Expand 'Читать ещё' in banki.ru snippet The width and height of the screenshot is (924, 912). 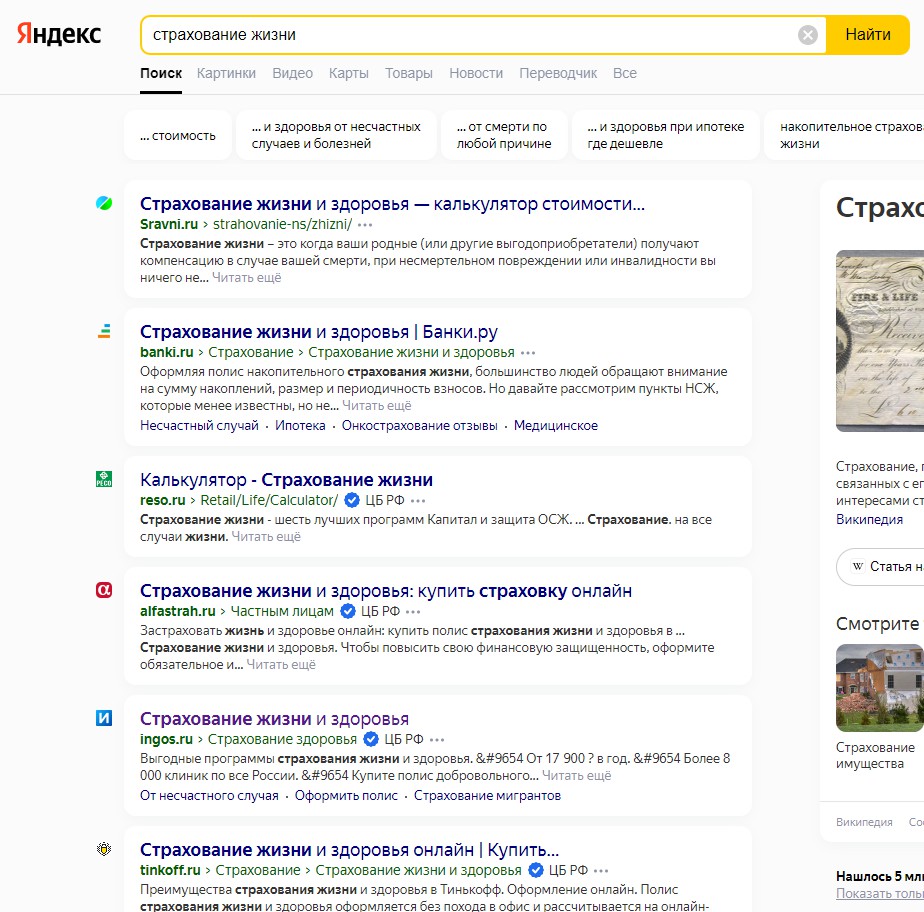tap(377, 405)
